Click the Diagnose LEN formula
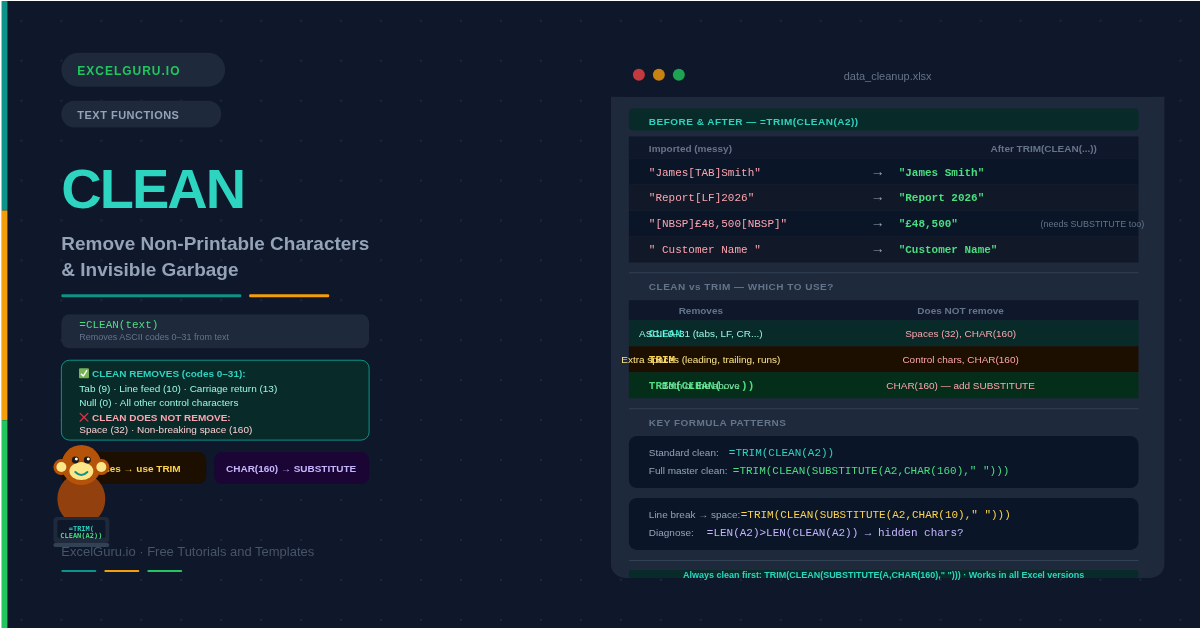Screen dimensions: 1200x628 point(834,533)
